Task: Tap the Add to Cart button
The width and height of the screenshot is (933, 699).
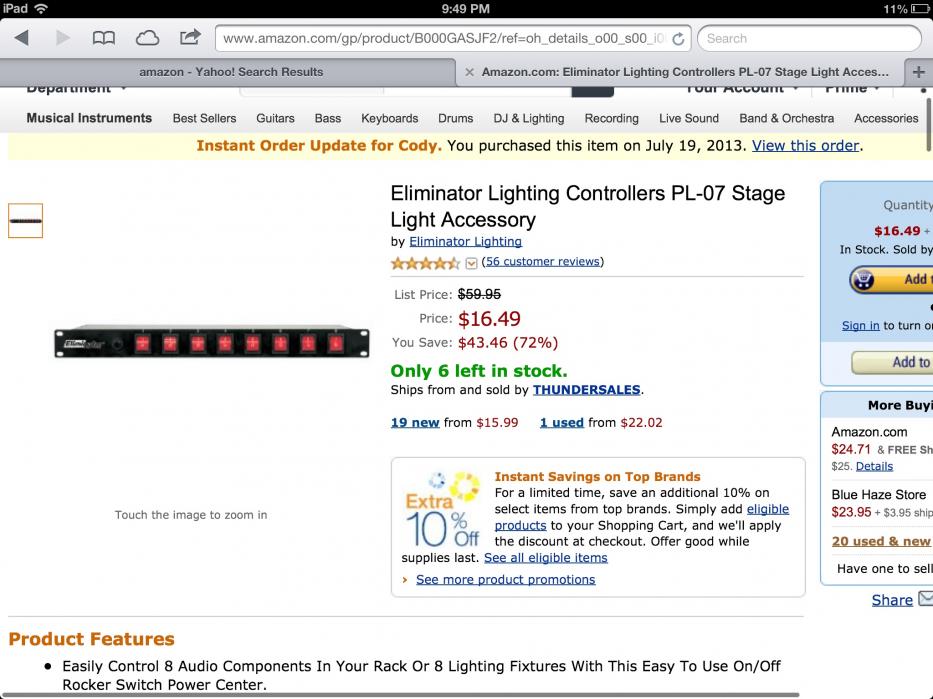Action: tap(891, 280)
